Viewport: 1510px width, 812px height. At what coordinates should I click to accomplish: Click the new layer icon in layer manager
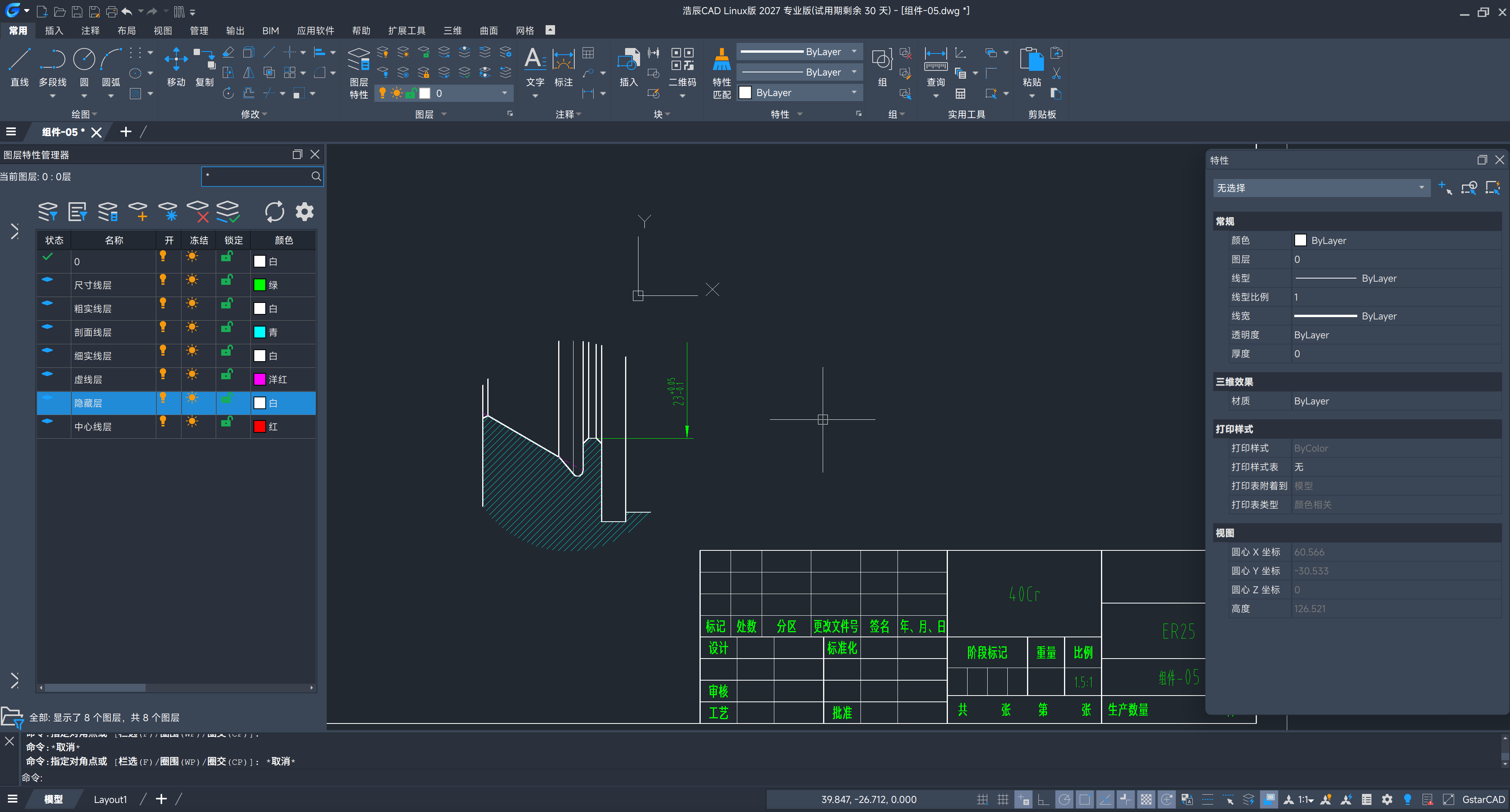pyautogui.click(x=138, y=212)
